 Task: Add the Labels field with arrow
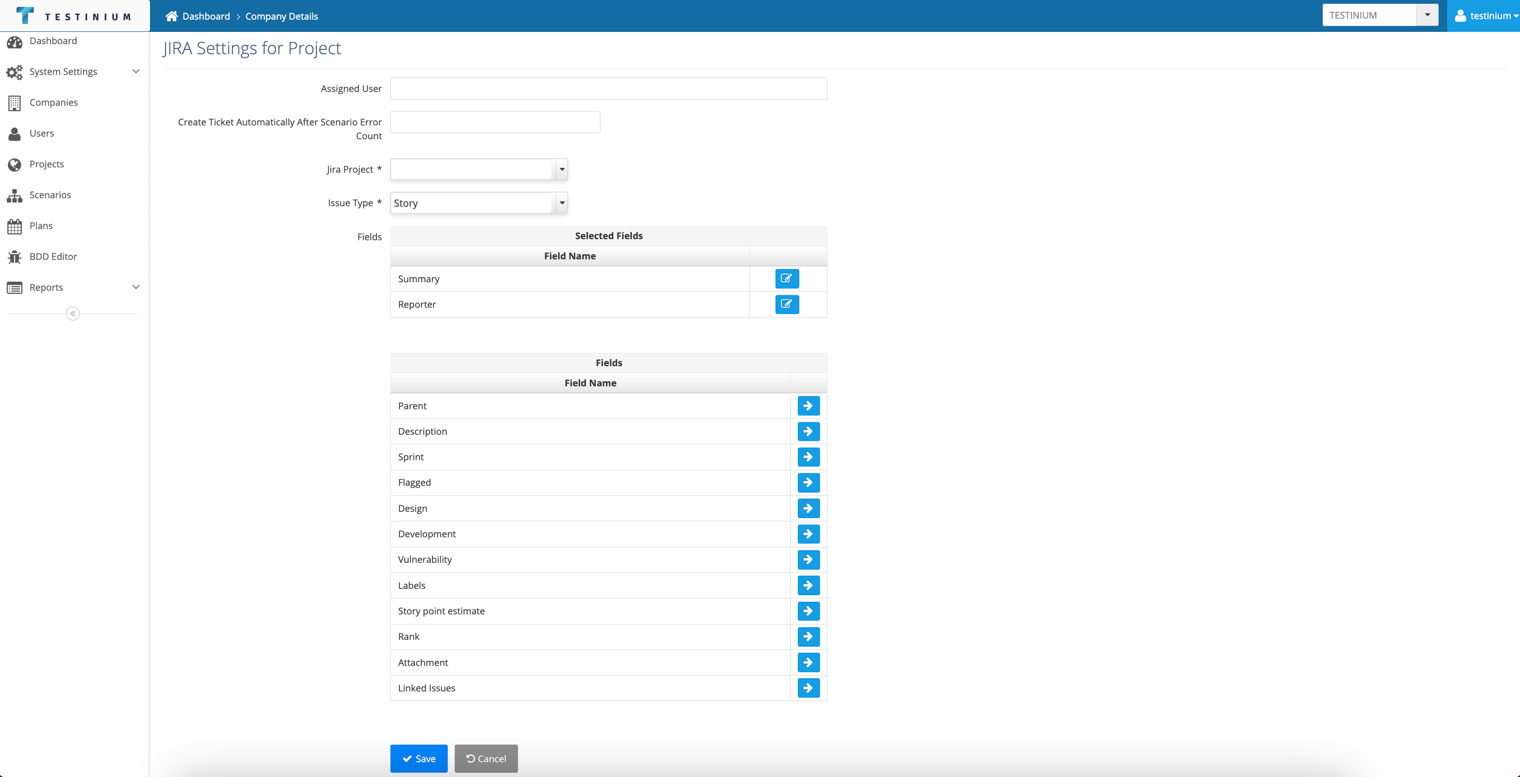[x=808, y=586]
